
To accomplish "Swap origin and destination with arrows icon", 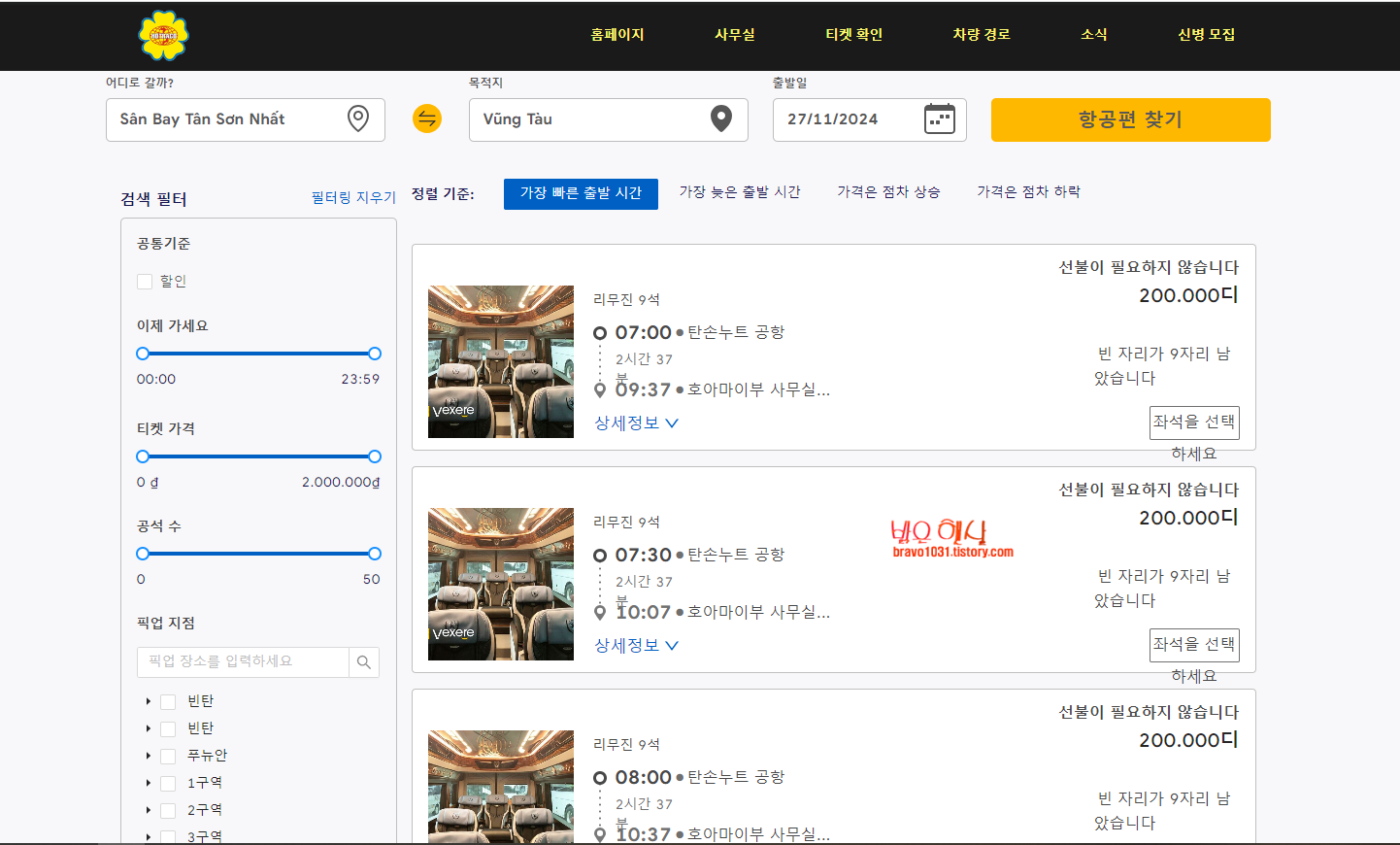I will pyautogui.click(x=427, y=118).
